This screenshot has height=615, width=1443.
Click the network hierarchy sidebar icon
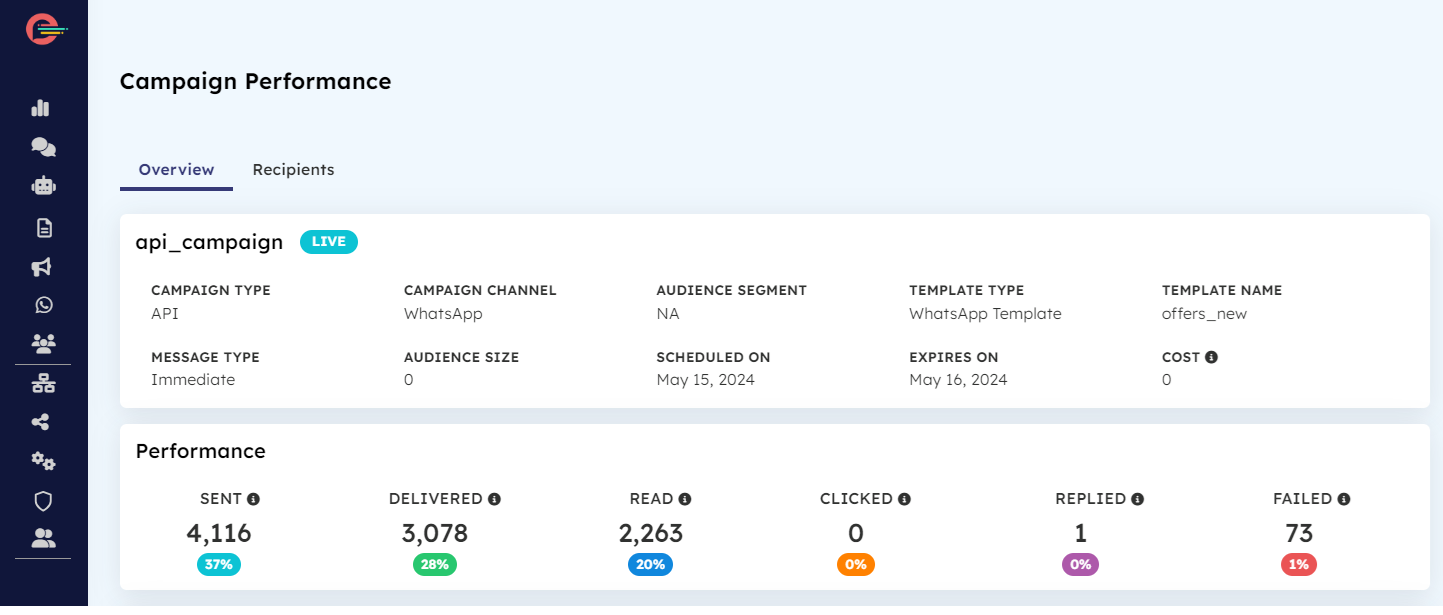point(43,383)
